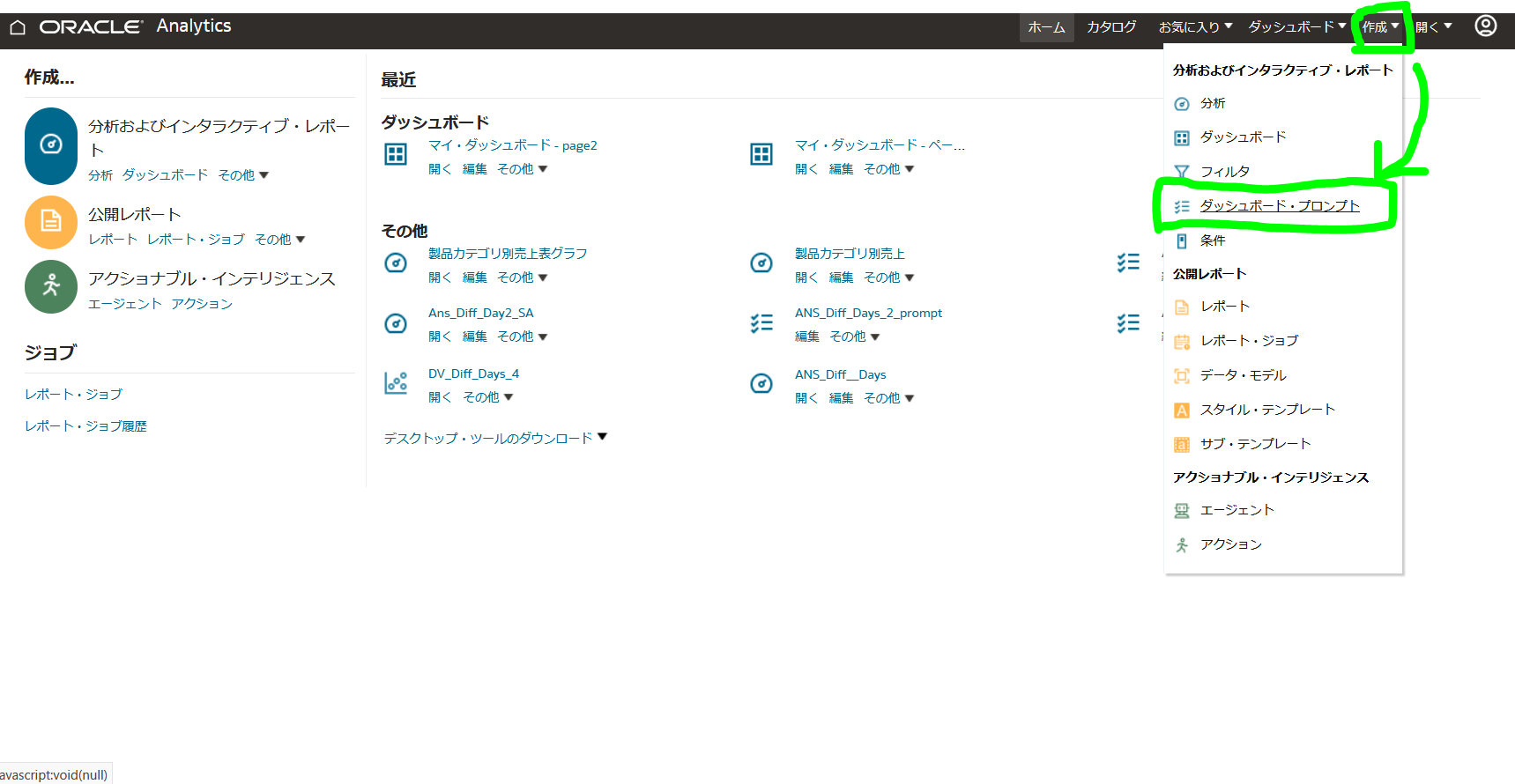Choose エージェント menu entry
The height and width of the screenshot is (784, 1515).
pos(1237,510)
